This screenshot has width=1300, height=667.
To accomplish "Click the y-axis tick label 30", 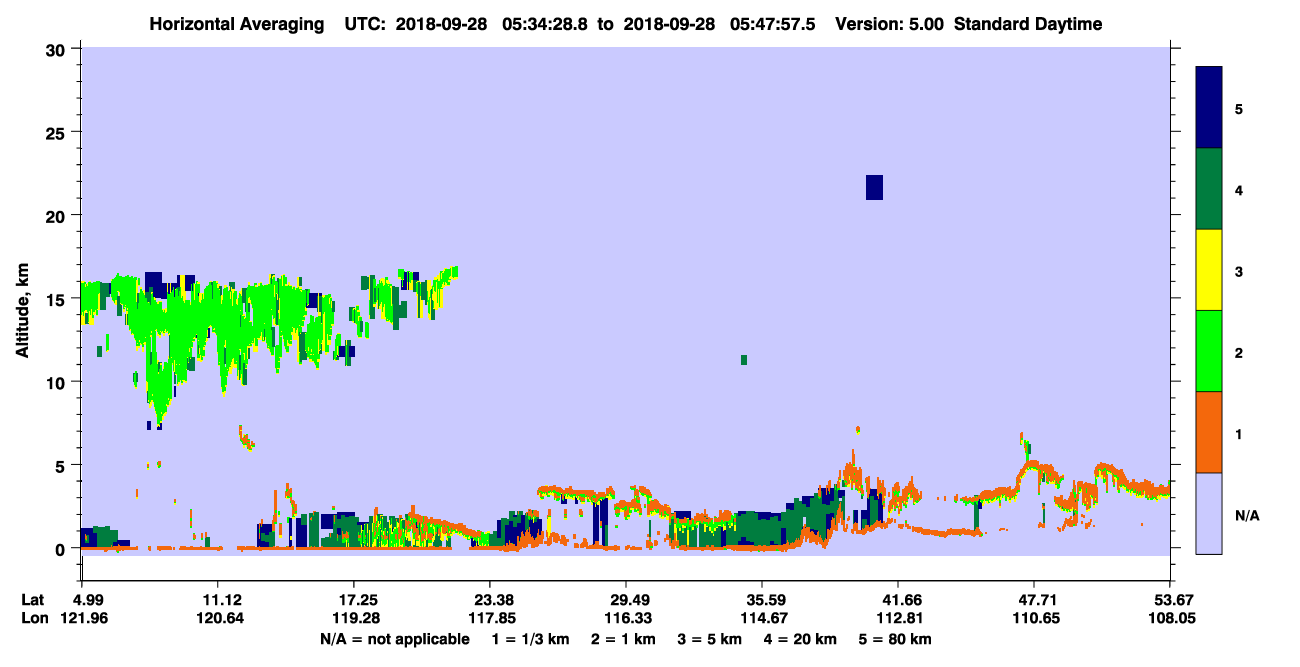I will [58, 49].
